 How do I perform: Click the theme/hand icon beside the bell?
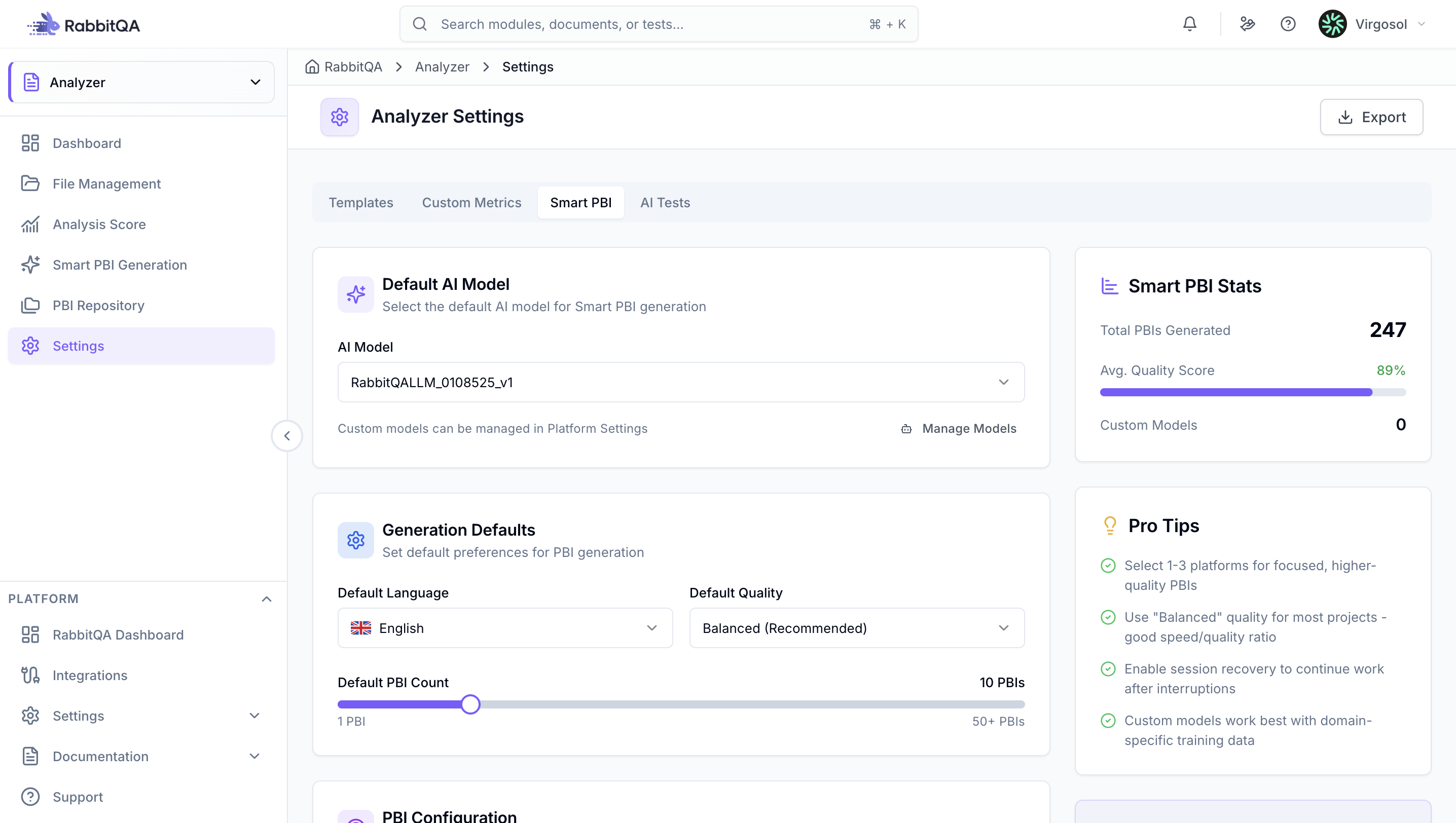[1247, 24]
